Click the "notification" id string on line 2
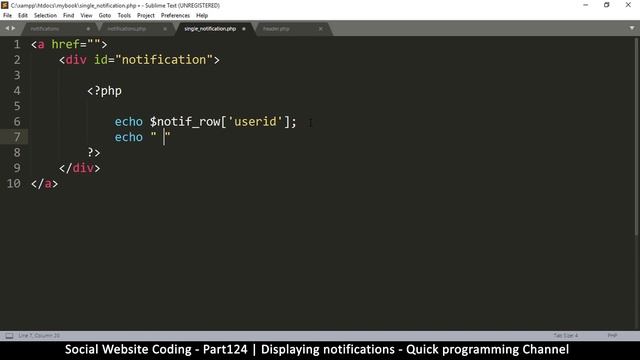640x360 pixels. (164, 60)
